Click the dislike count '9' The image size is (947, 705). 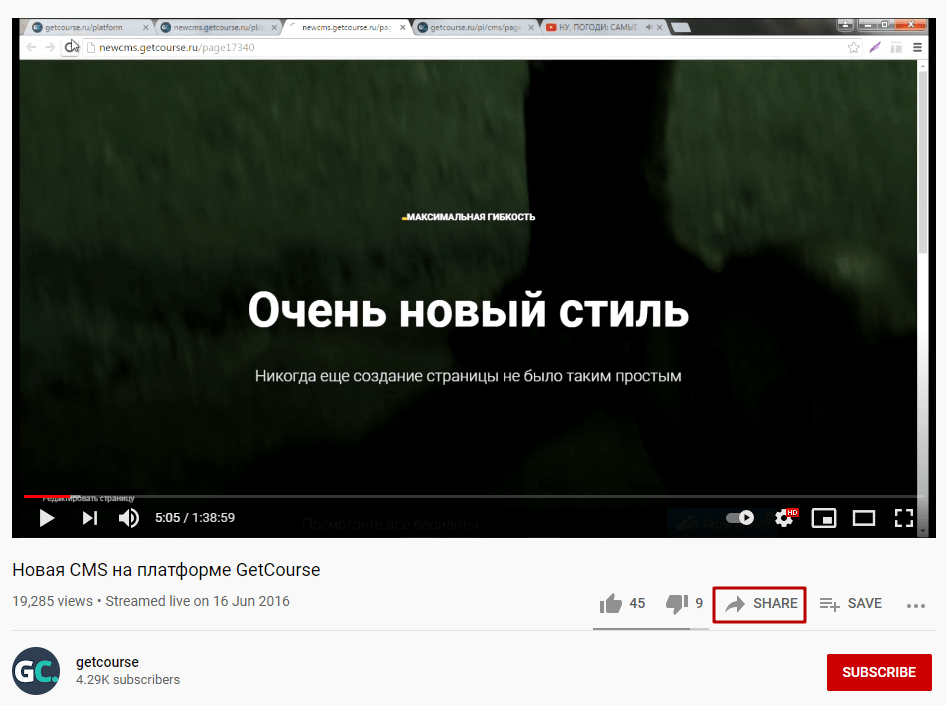(x=699, y=604)
